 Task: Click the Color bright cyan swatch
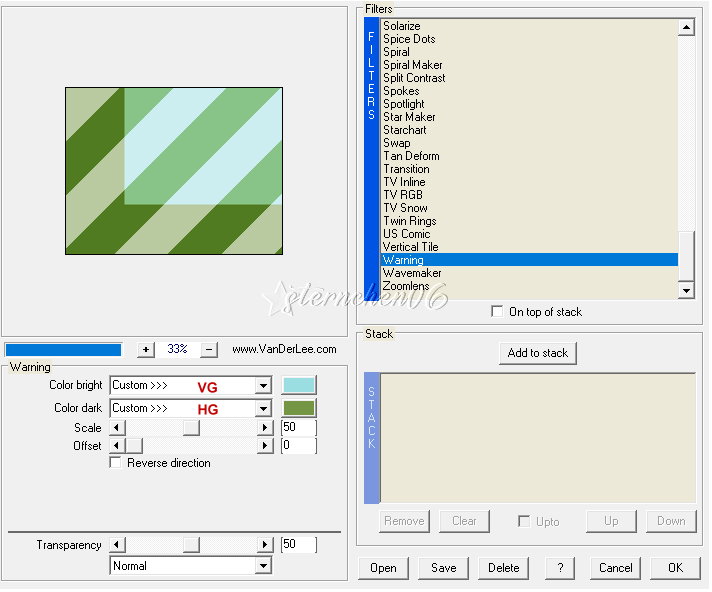pyautogui.click(x=299, y=386)
